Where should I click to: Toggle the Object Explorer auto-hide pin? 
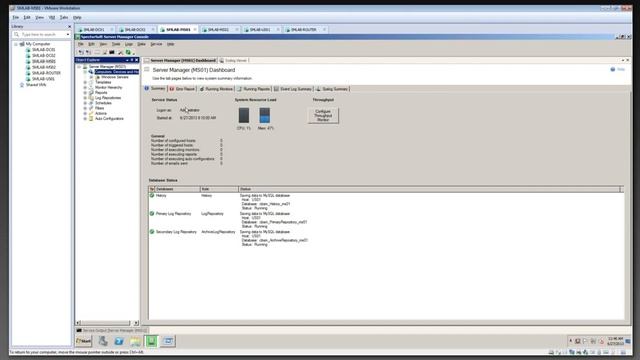coord(132,60)
